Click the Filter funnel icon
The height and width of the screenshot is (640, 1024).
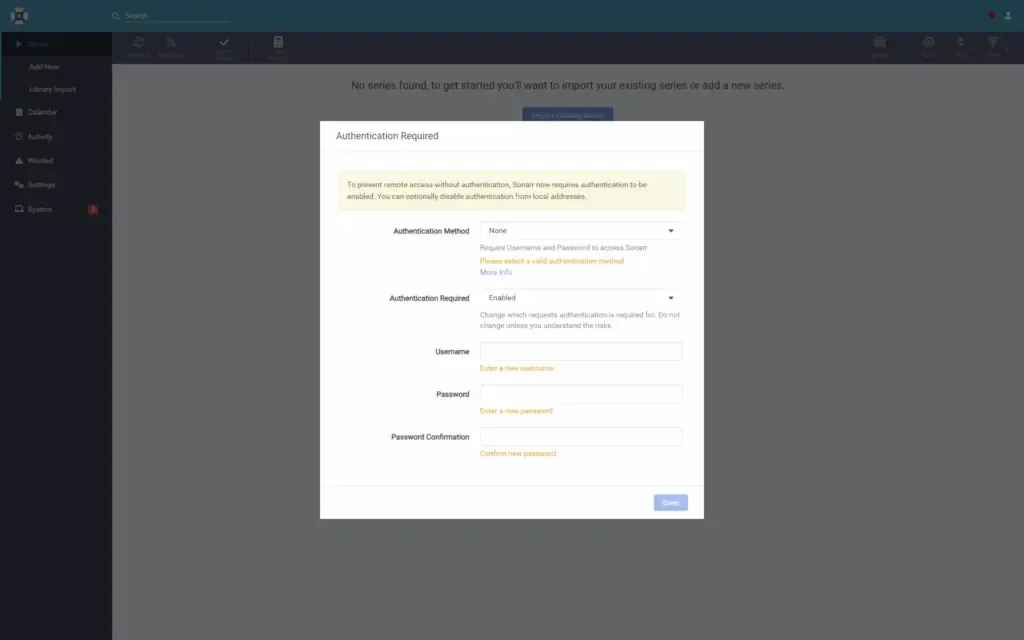pos(991,45)
